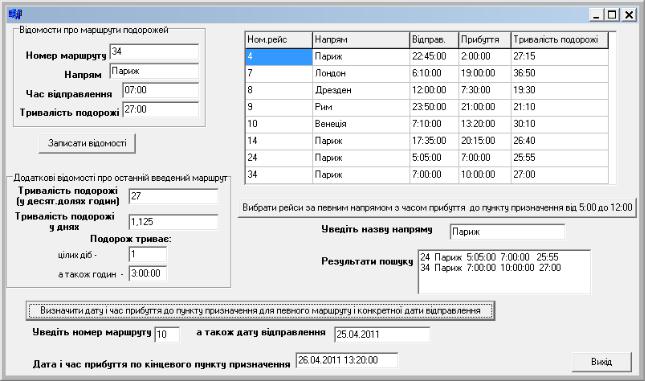
Task: Focus the Номер маршруту input field
Action: coord(154,52)
